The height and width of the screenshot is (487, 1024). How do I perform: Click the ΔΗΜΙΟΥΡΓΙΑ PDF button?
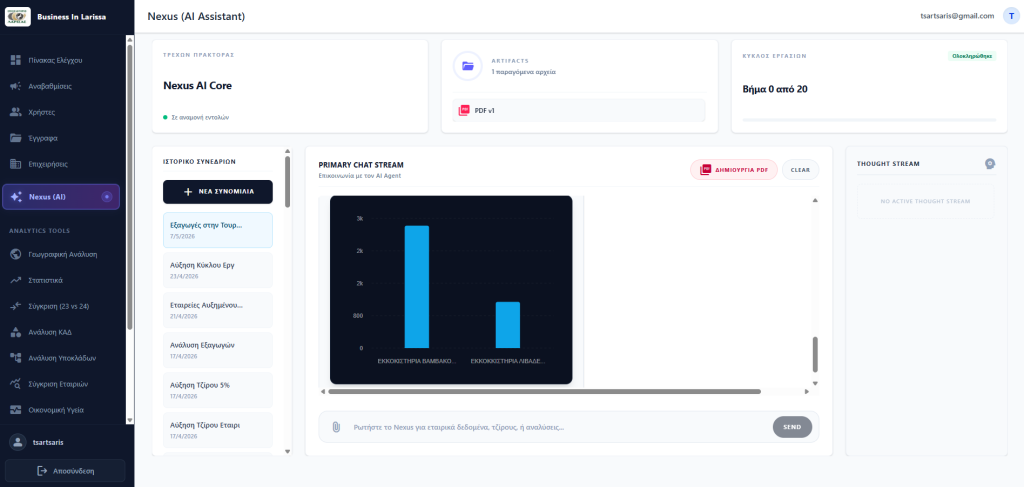734,170
